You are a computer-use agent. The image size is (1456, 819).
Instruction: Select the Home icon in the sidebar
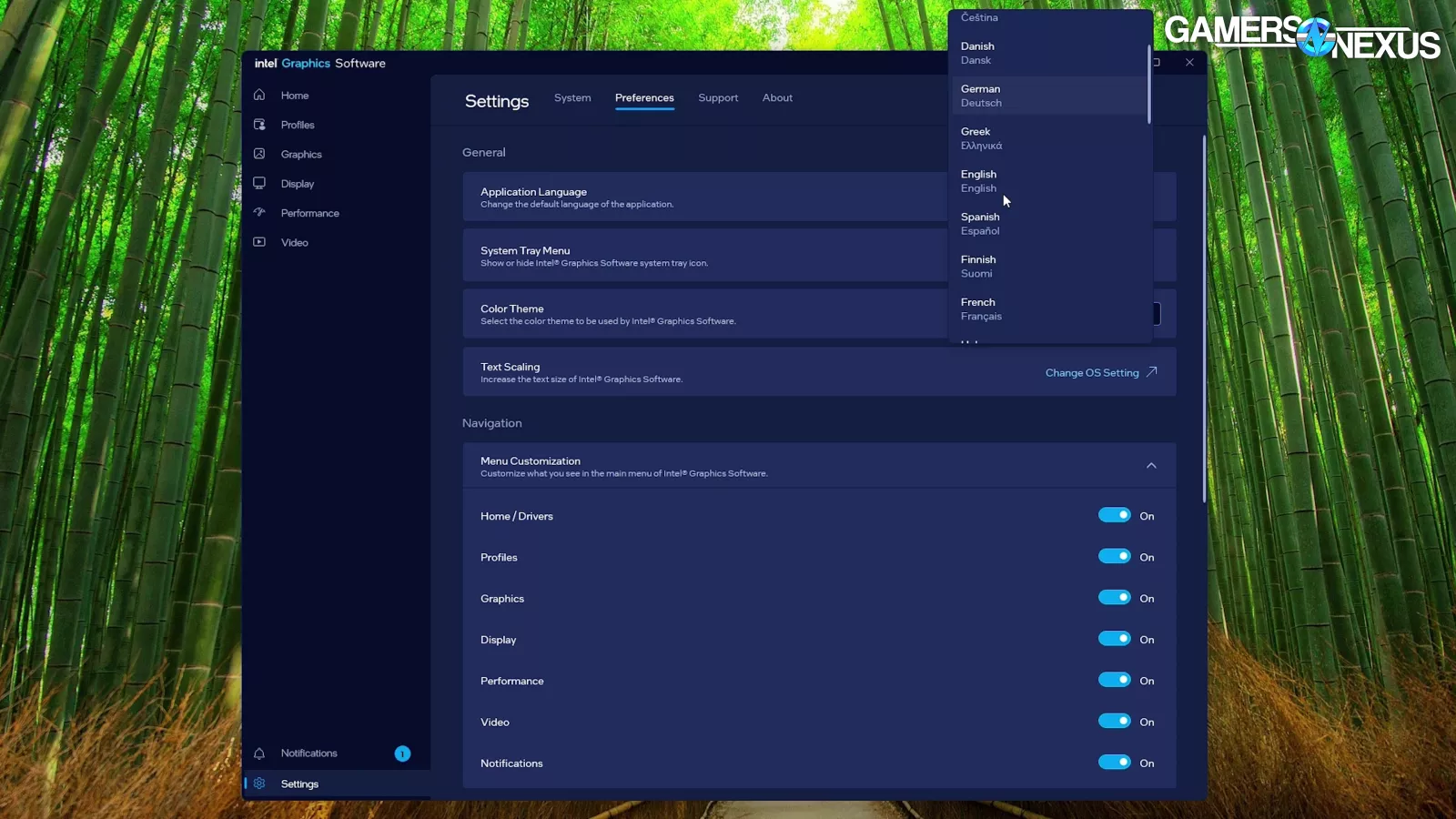[258, 95]
